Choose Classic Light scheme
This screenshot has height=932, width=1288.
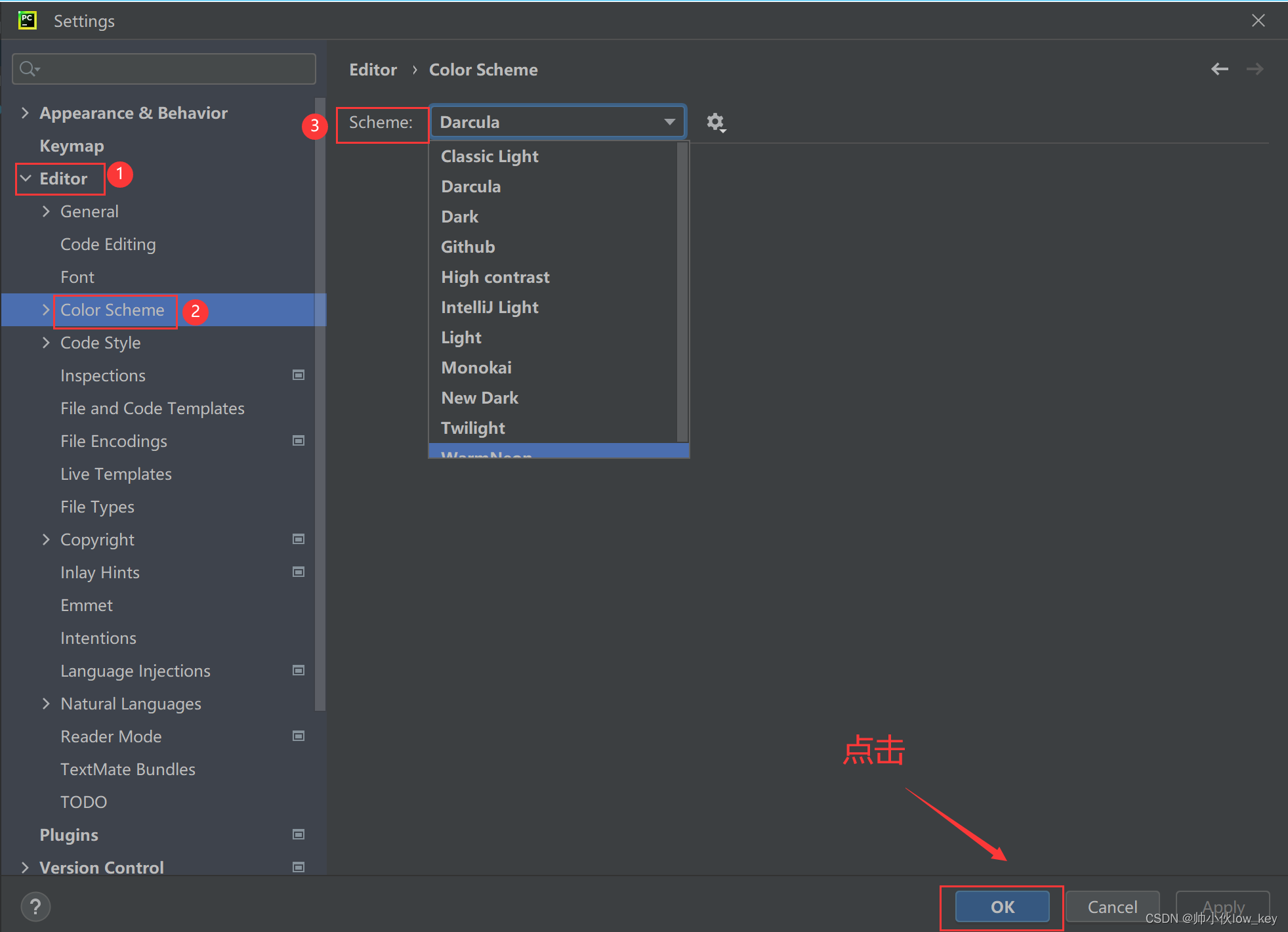pos(552,156)
